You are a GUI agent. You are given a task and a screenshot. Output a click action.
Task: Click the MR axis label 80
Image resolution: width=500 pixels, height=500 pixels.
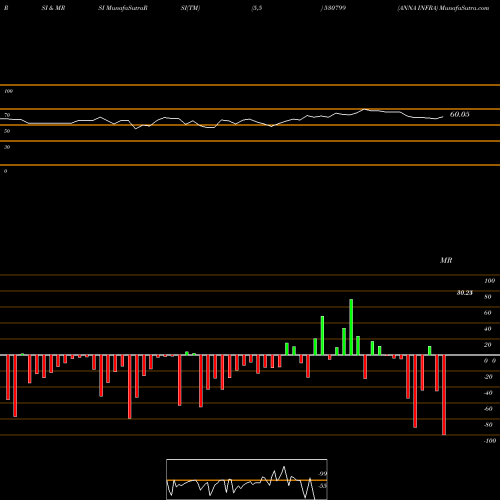click(487, 297)
